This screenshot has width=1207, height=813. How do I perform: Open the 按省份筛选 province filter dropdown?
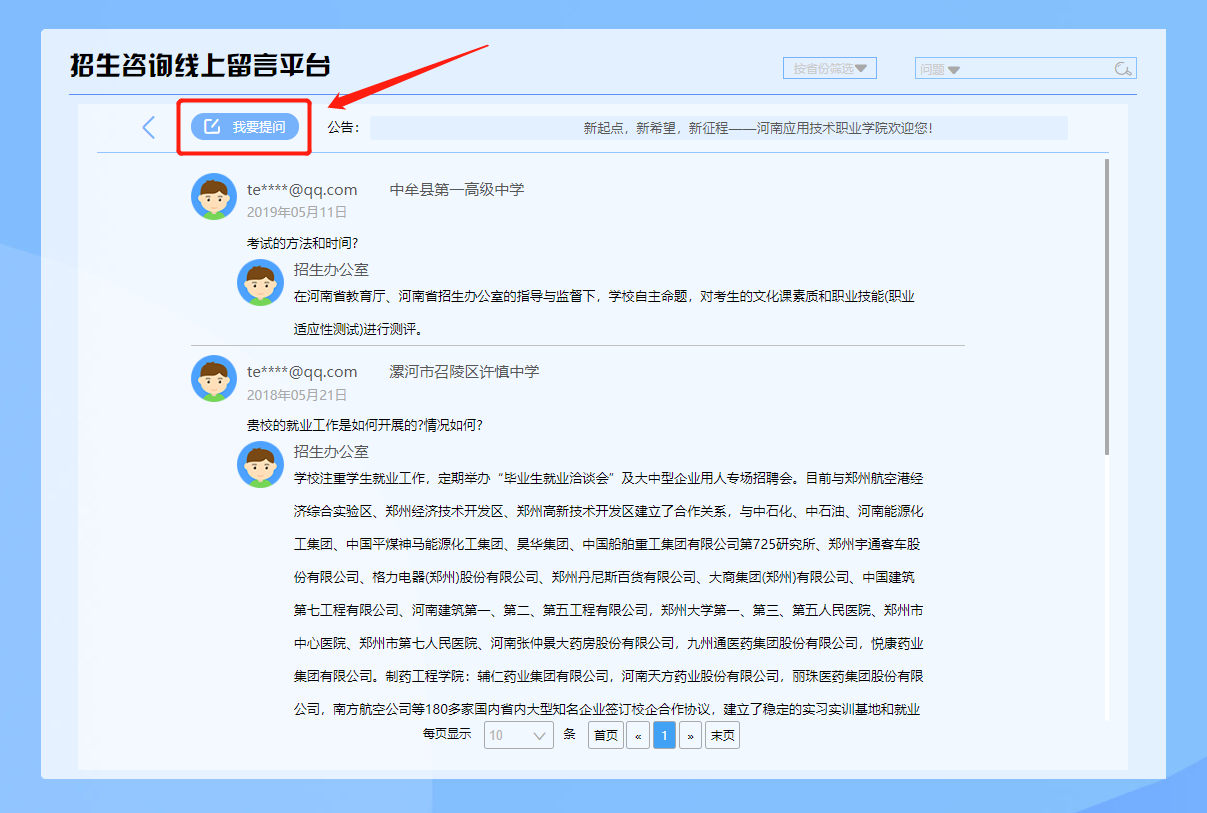(830, 68)
